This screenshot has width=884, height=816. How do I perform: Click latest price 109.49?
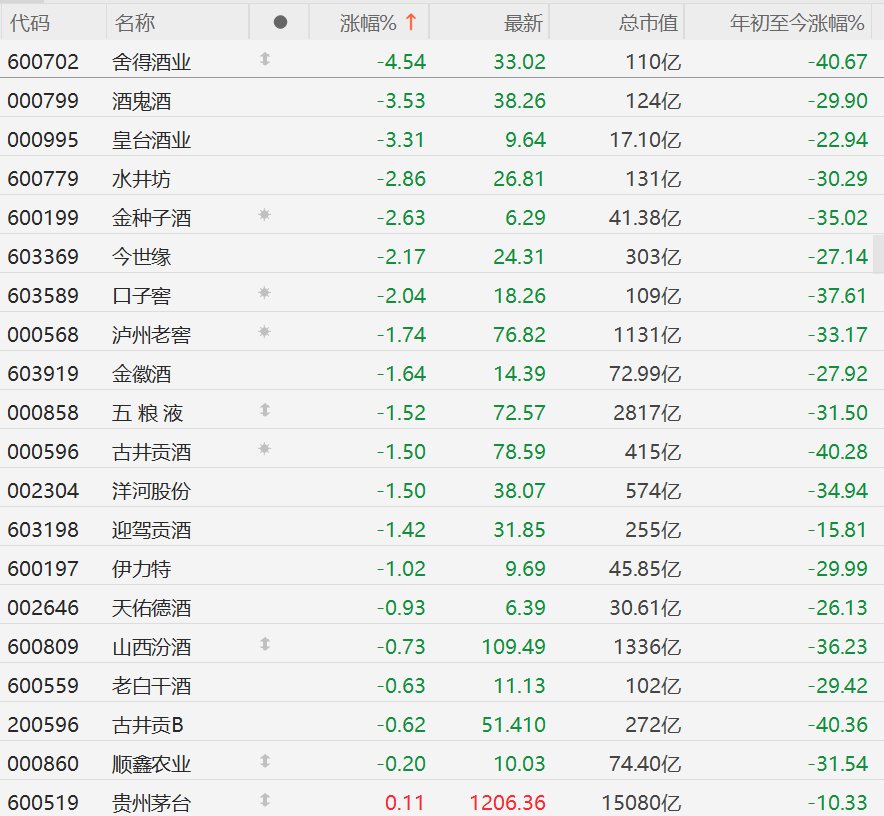514,646
